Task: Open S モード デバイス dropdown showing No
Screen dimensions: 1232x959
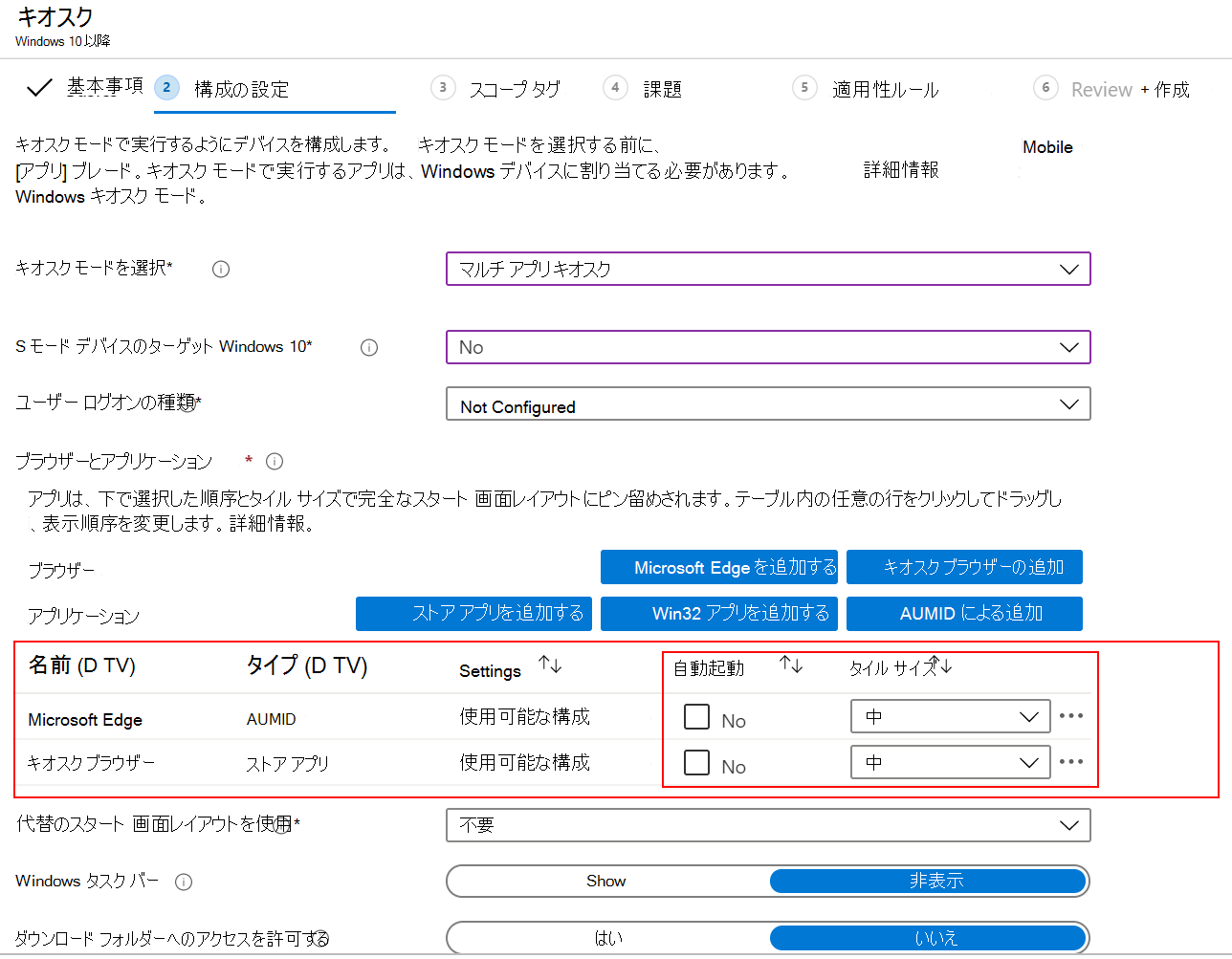Action: [768, 347]
